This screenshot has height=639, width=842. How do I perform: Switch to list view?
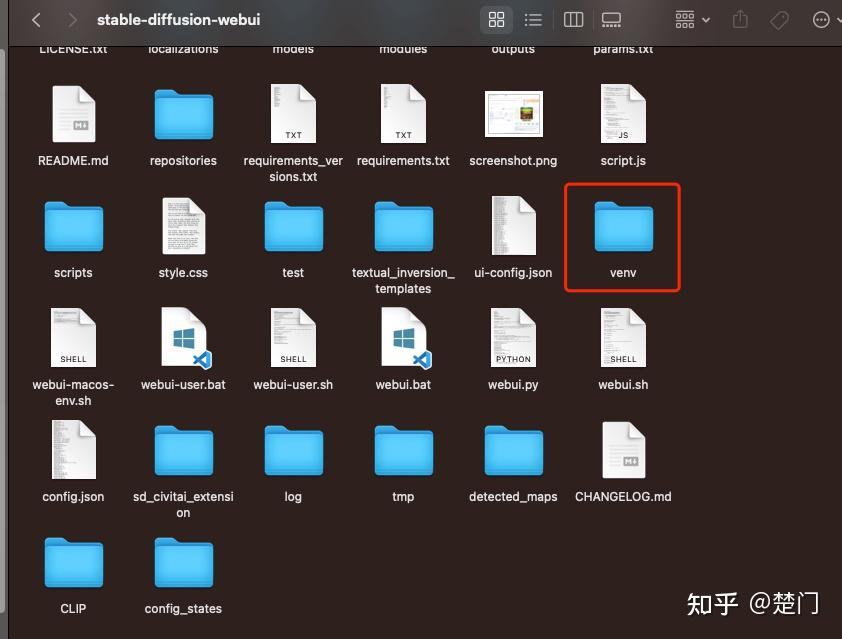point(533,19)
